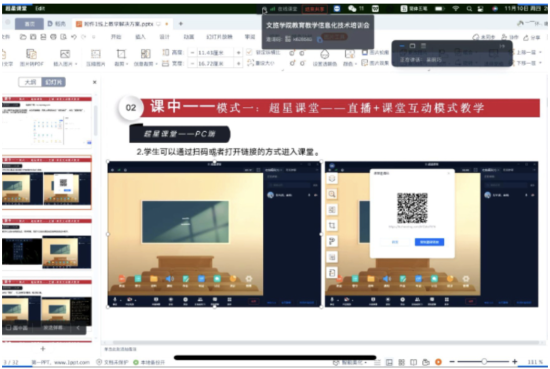Click the height value input field

tap(215, 53)
